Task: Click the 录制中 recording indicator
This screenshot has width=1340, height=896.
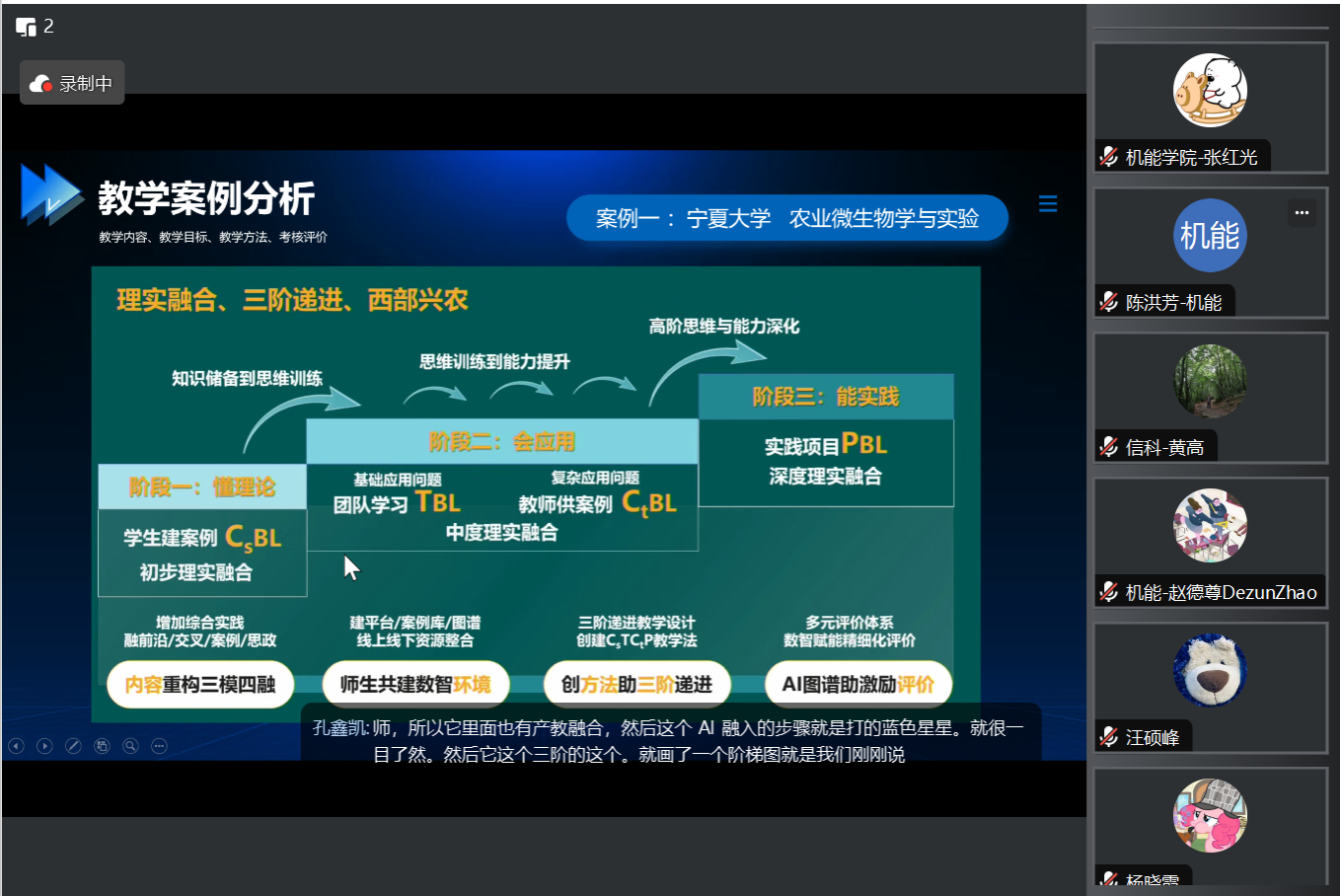Action: 72,84
